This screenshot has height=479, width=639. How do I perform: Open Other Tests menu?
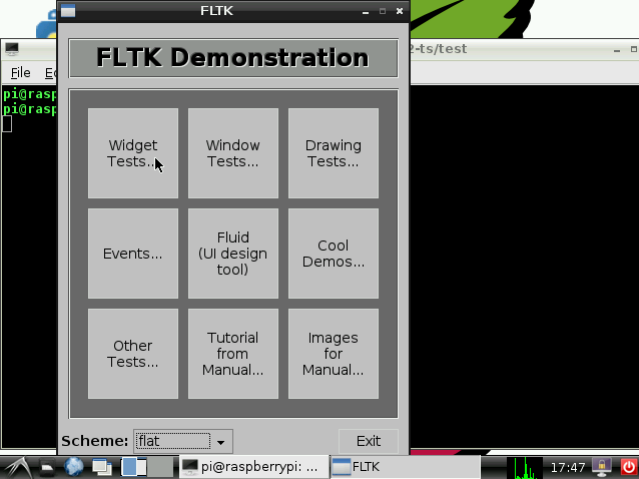point(133,354)
